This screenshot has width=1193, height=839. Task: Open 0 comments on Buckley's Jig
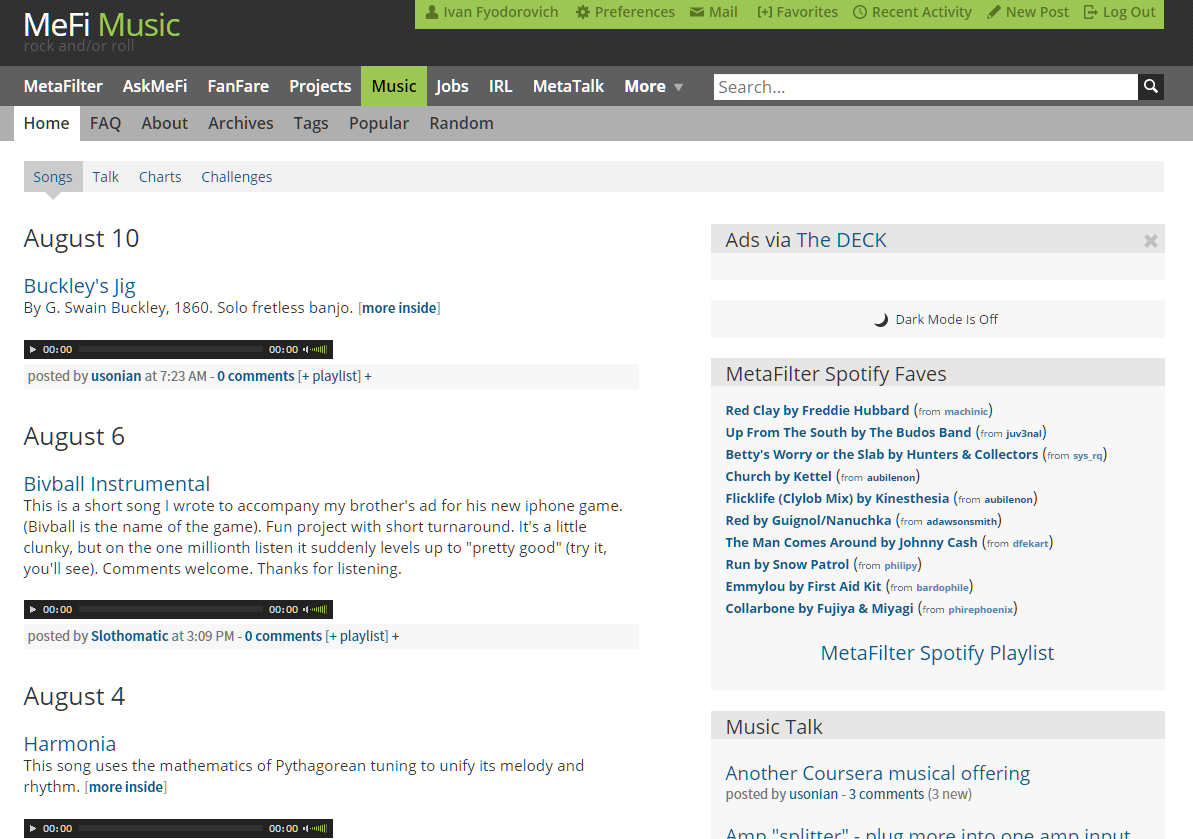click(256, 376)
